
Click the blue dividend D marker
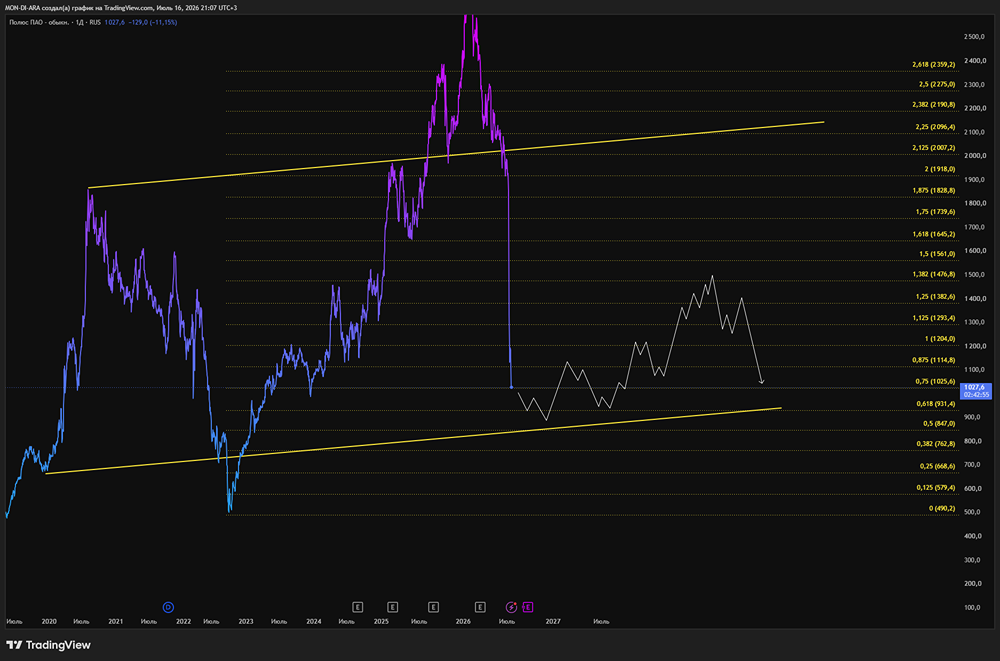[168, 607]
